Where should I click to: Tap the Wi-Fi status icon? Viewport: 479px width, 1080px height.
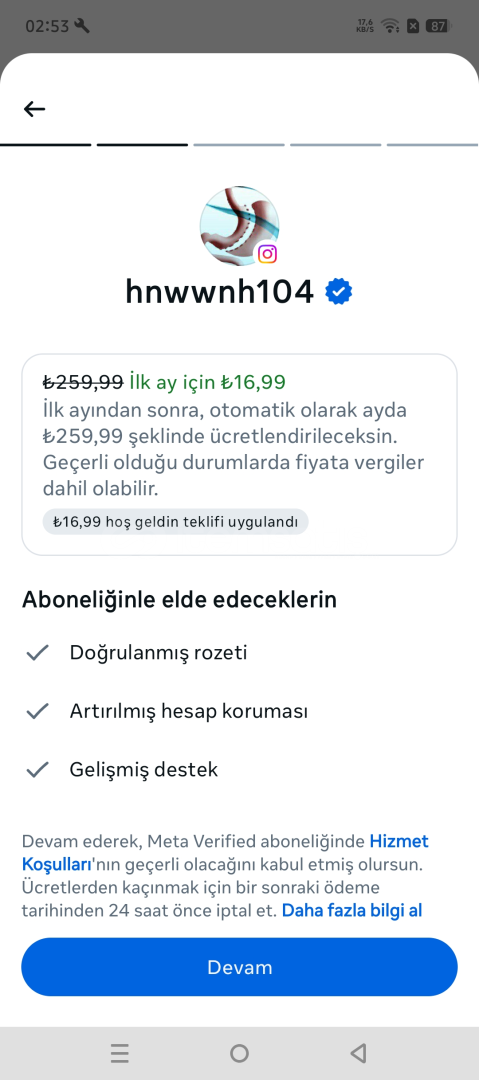(x=391, y=26)
